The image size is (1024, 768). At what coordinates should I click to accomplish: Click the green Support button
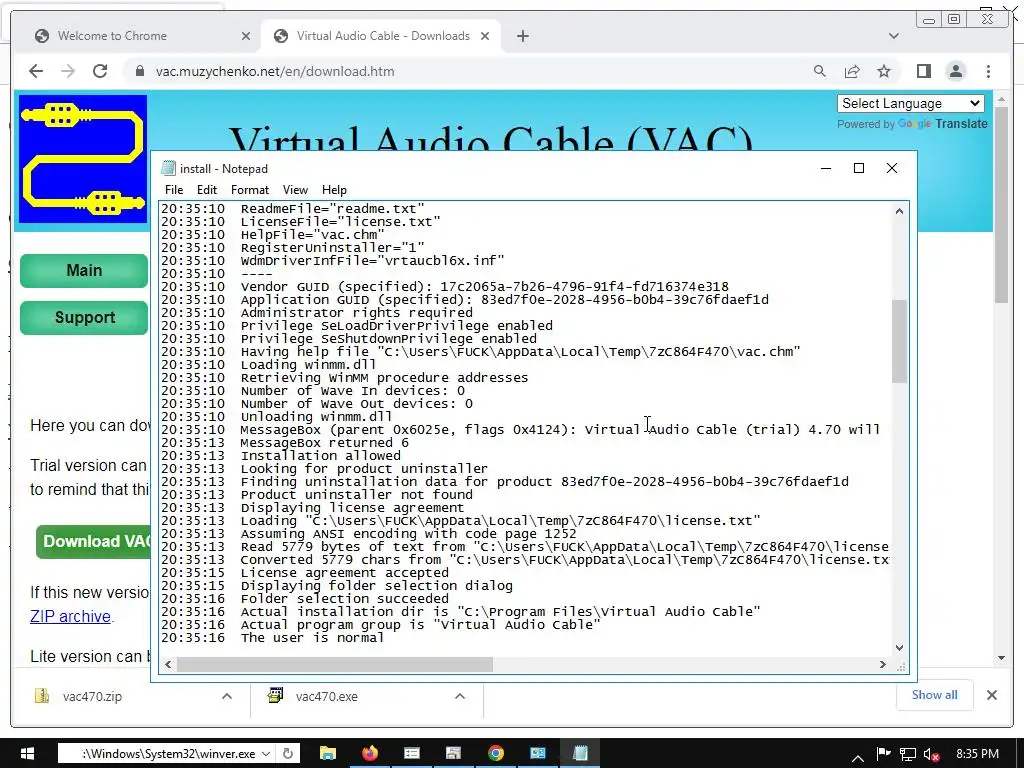(84, 317)
